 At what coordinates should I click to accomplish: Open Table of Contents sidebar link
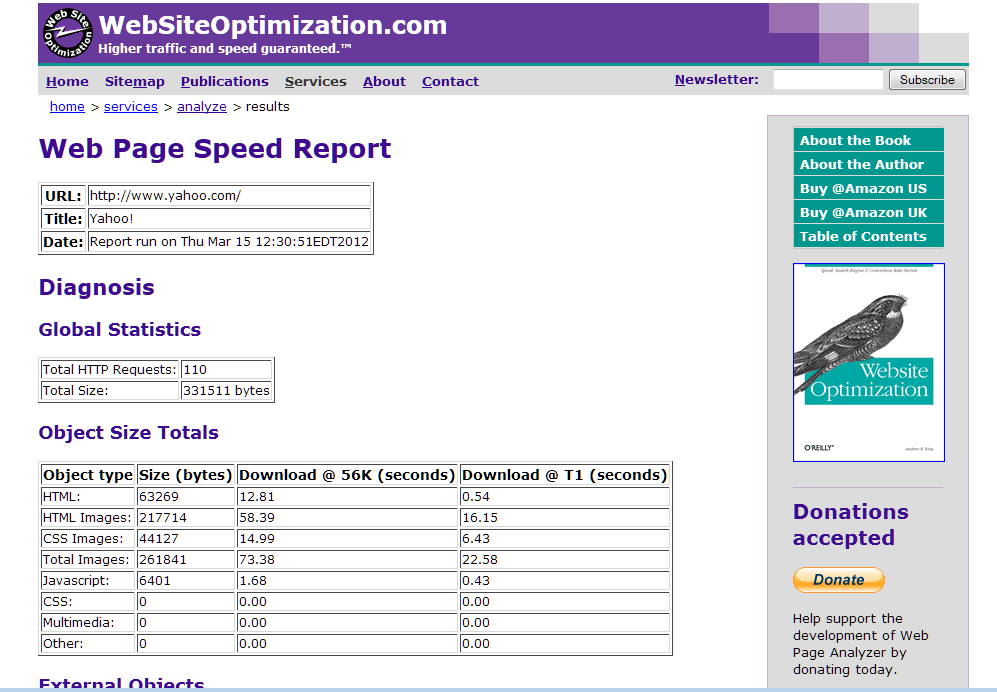[869, 236]
